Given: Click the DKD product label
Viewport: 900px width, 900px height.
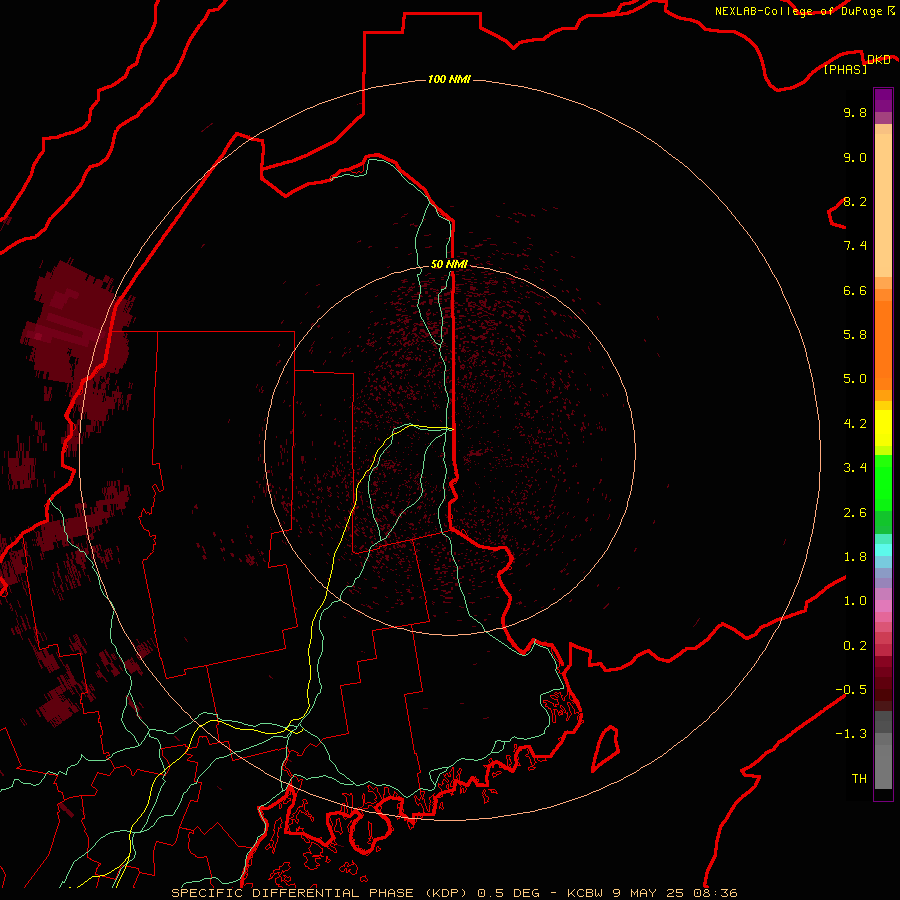Looking at the screenshot, I should (878, 60).
